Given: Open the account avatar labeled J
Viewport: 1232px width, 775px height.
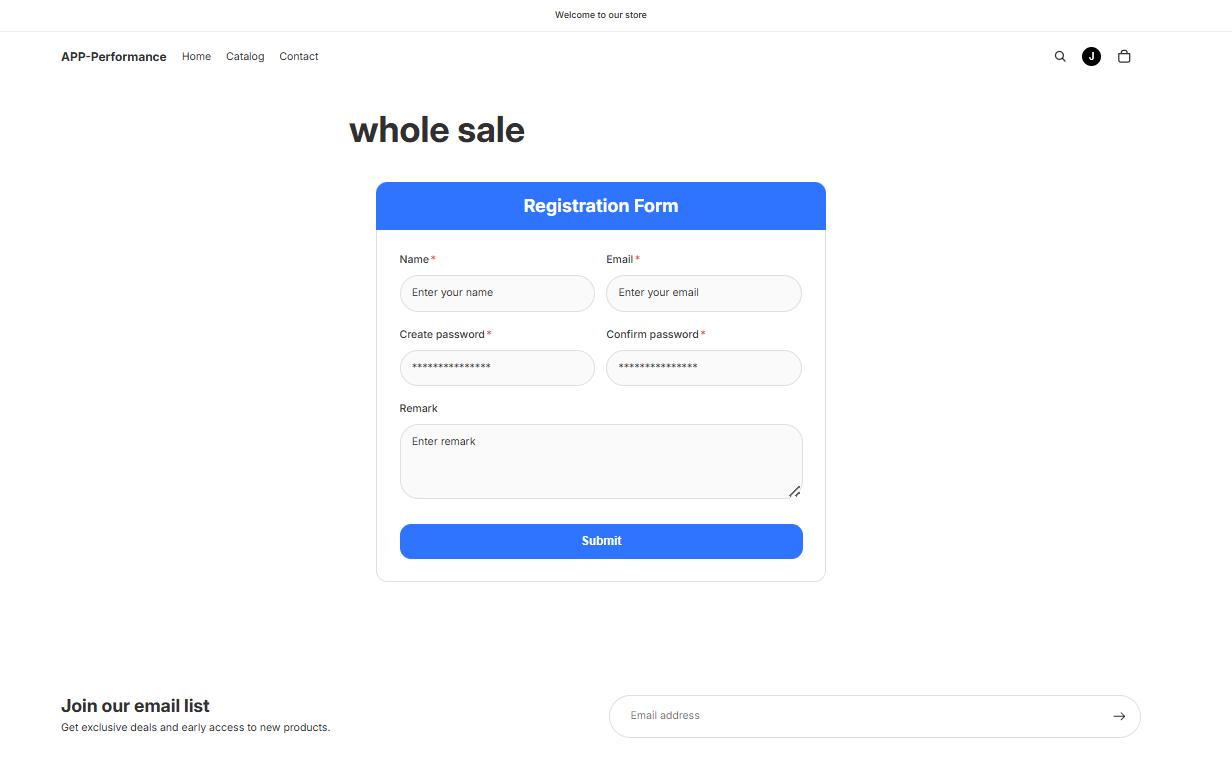Looking at the screenshot, I should (1091, 57).
